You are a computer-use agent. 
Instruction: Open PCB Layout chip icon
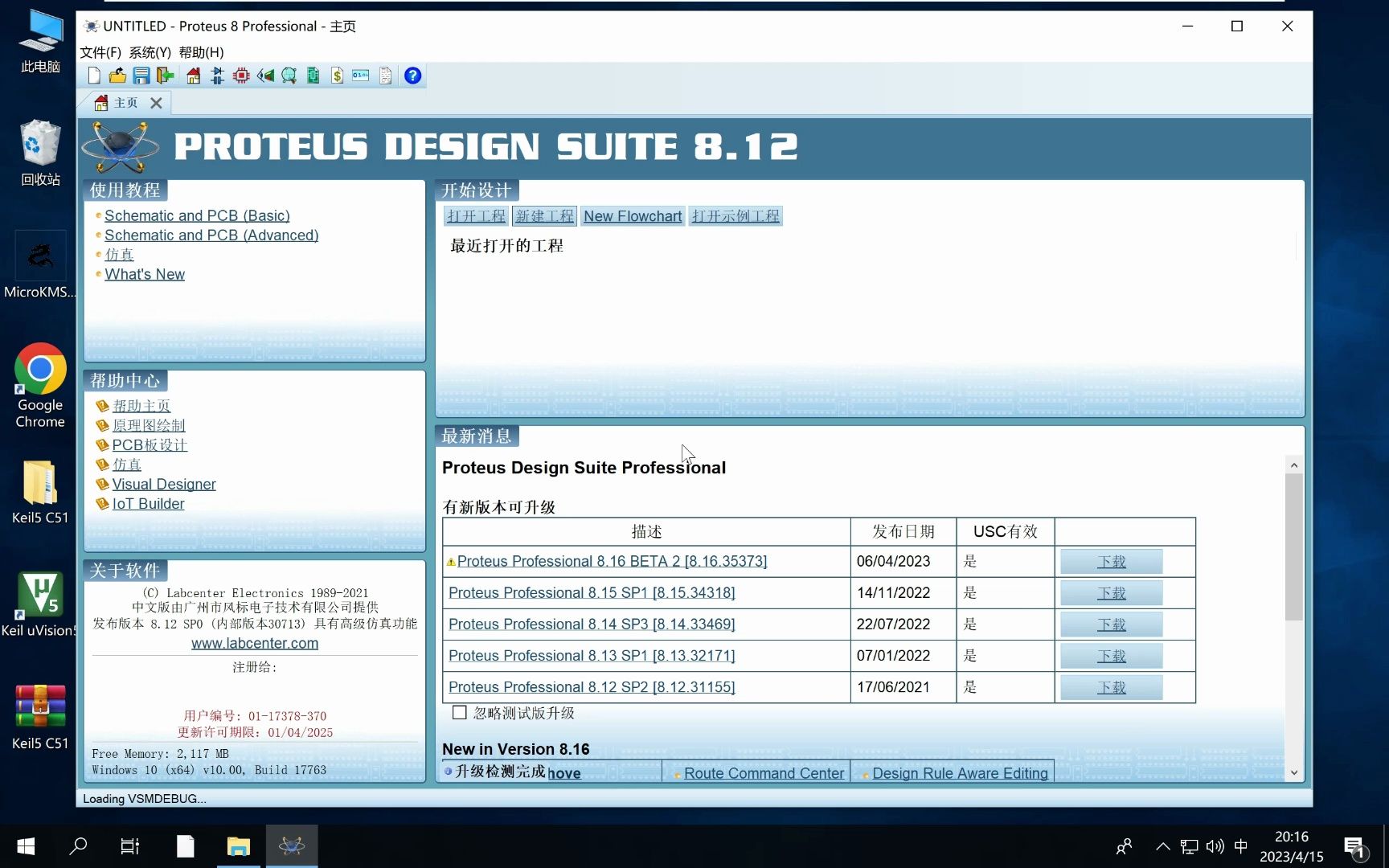point(241,76)
